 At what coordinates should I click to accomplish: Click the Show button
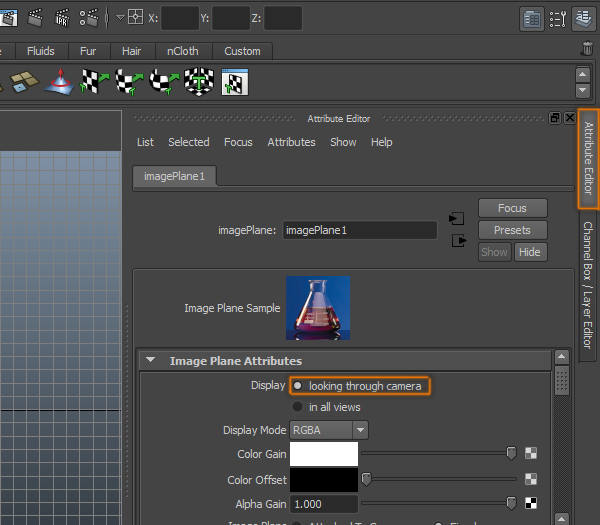[x=494, y=252]
